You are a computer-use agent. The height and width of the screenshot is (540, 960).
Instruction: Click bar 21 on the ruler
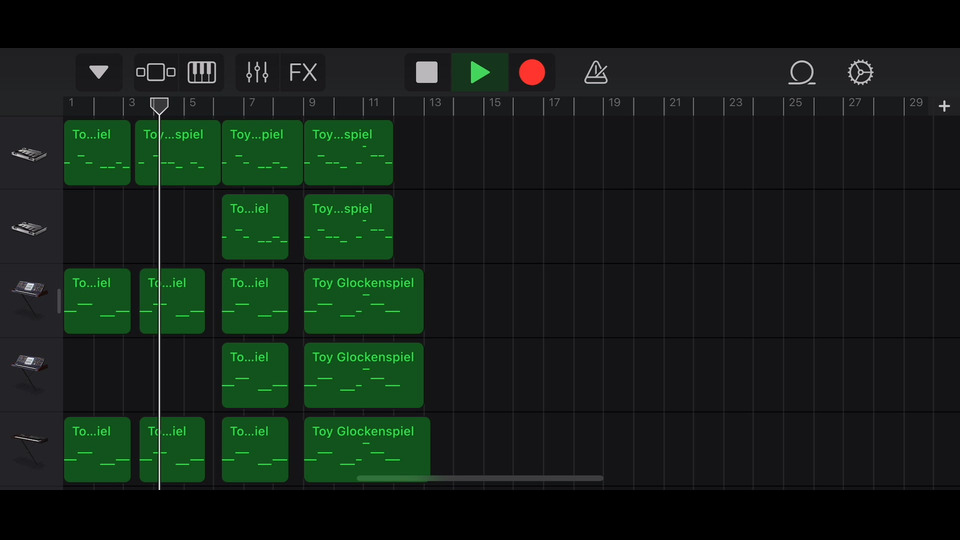pyautogui.click(x=675, y=103)
